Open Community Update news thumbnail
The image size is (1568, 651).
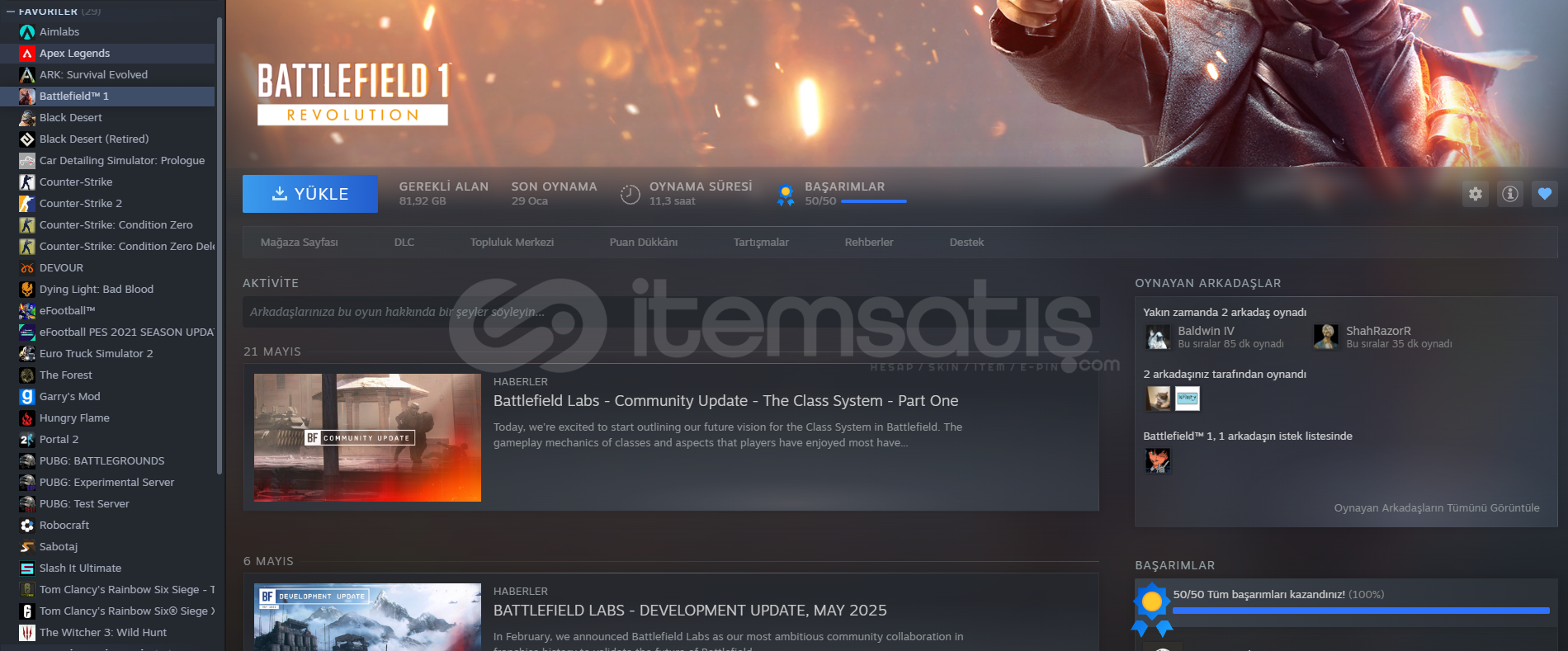367,437
